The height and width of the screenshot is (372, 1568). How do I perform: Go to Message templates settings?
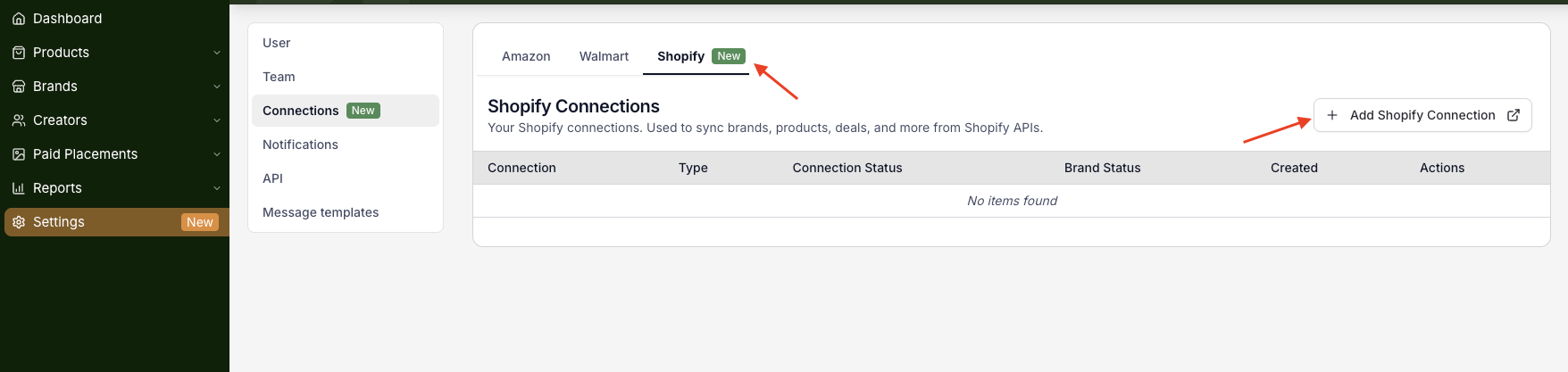pyautogui.click(x=321, y=212)
